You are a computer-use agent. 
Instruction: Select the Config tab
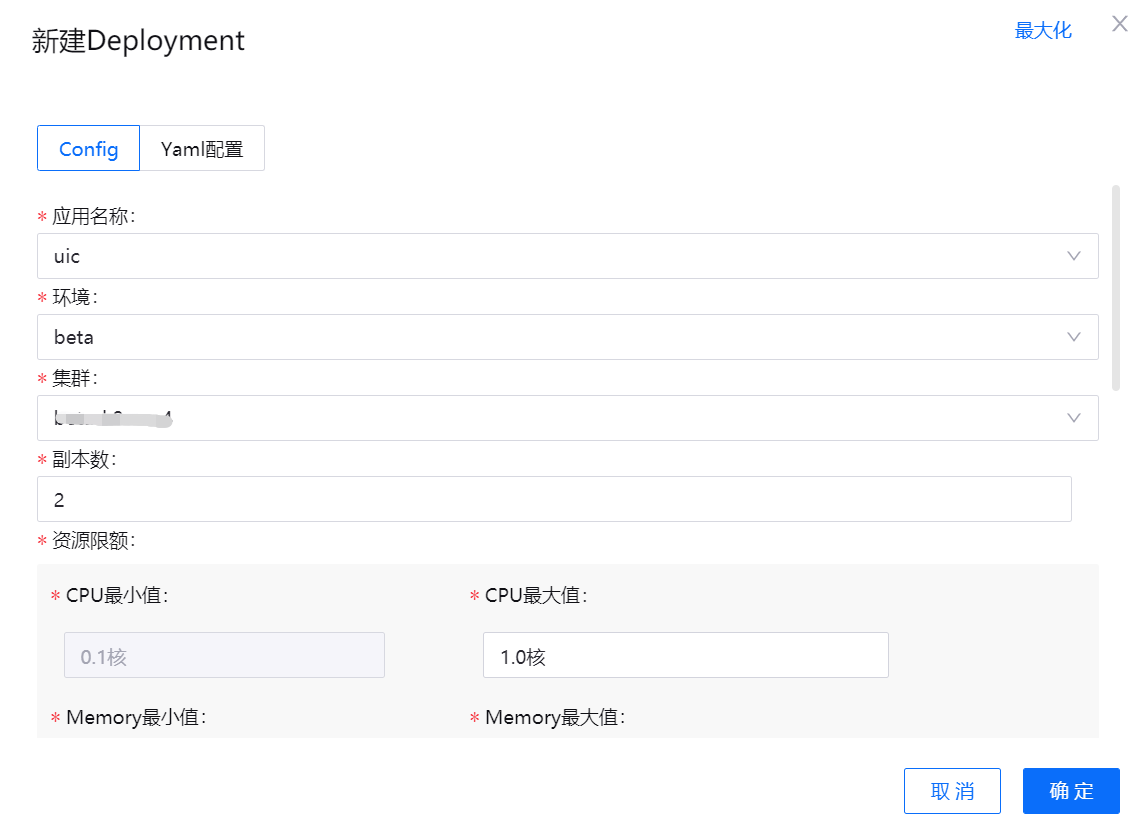point(88,147)
